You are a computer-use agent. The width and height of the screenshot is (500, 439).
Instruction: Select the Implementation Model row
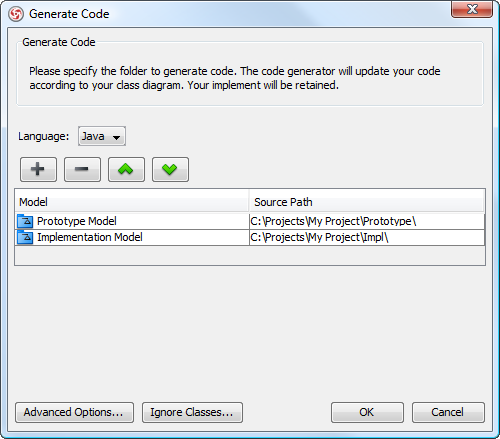(250, 237)
